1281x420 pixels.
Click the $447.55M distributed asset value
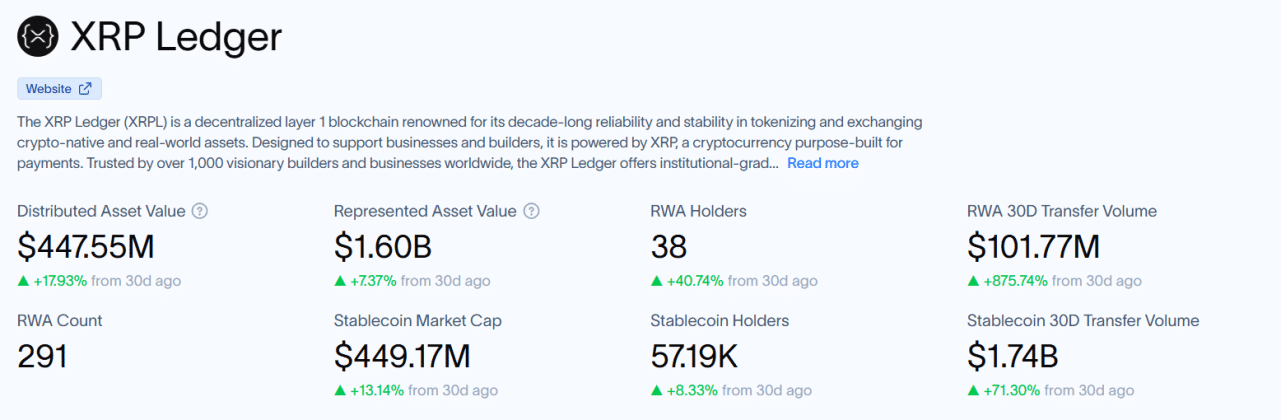86,246
